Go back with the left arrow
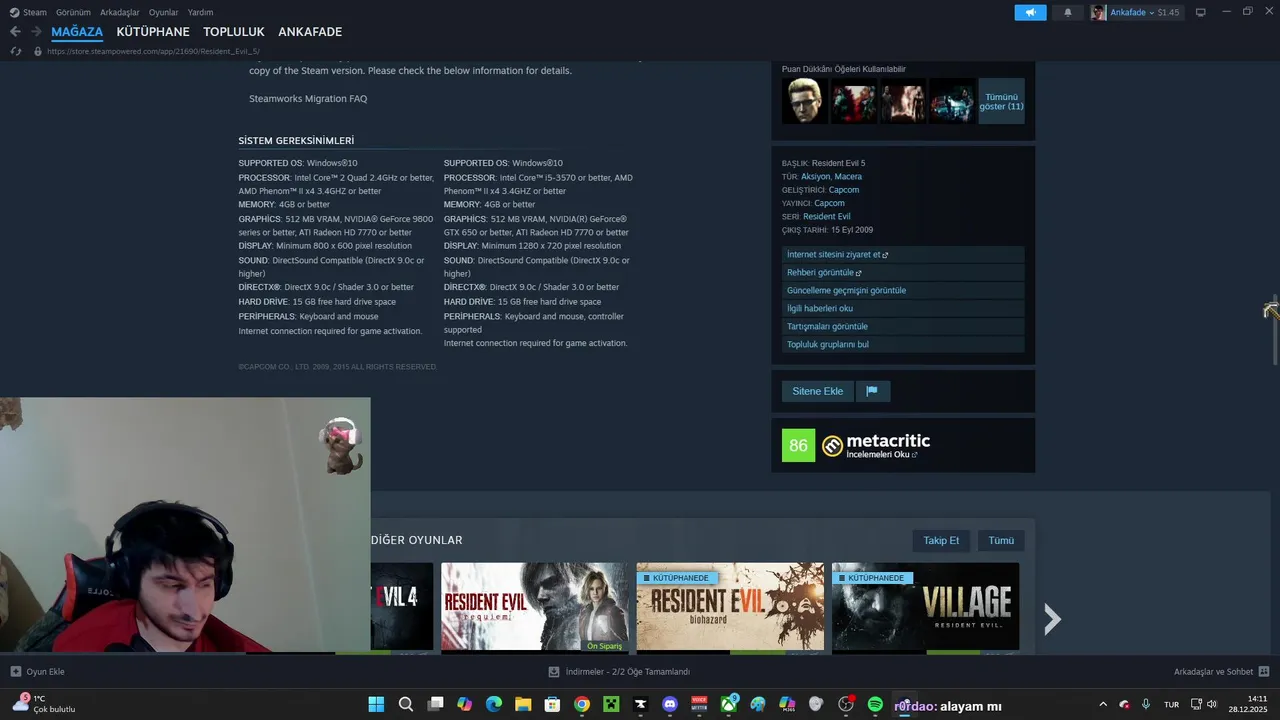 [x=15, y=32]
